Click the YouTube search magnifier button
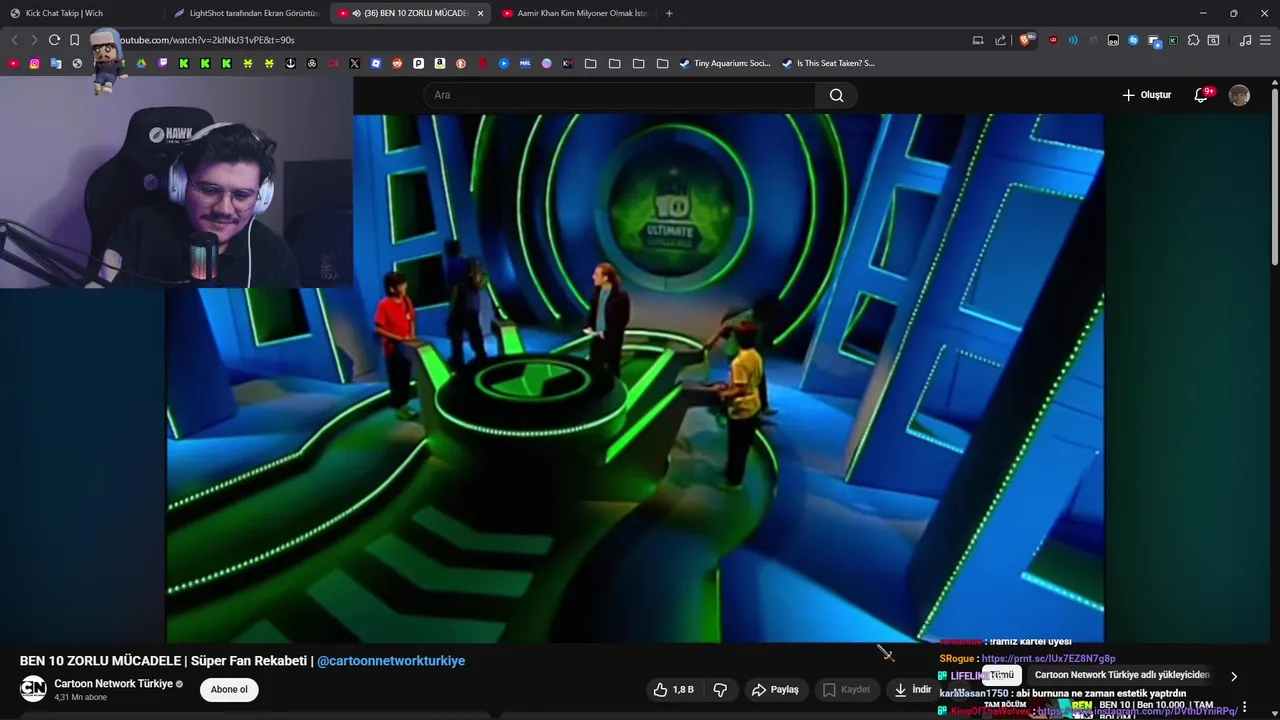This screenshot has width=1280, height=720. 837,95
